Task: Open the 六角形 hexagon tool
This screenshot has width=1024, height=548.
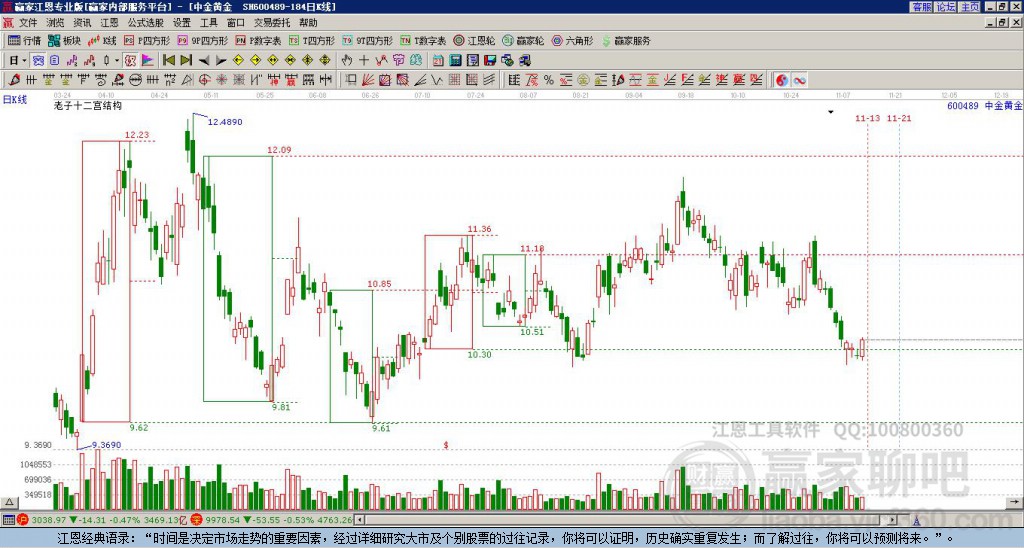Action: tap(572, 40)
